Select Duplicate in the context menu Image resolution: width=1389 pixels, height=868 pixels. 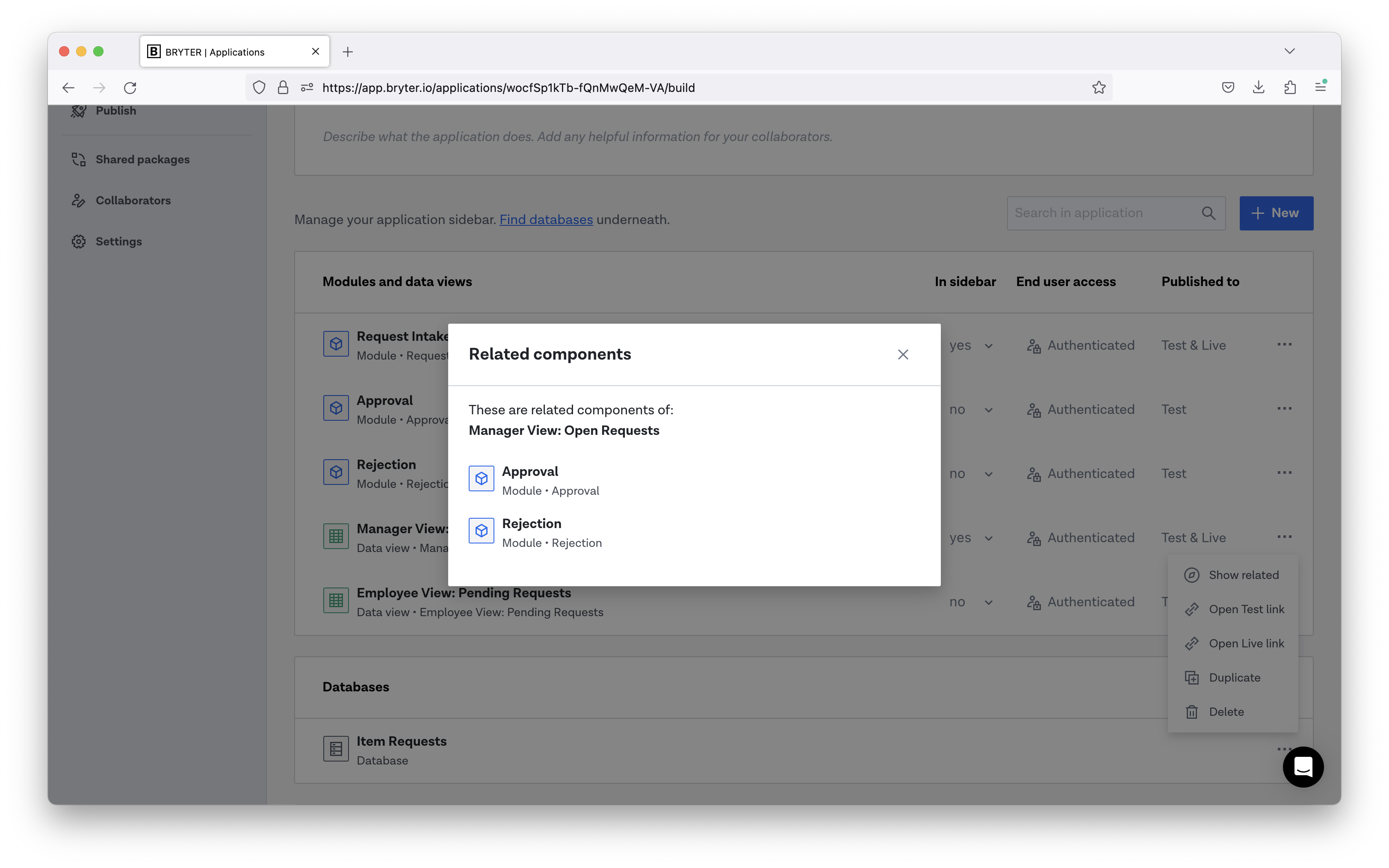click(1234, 677)
